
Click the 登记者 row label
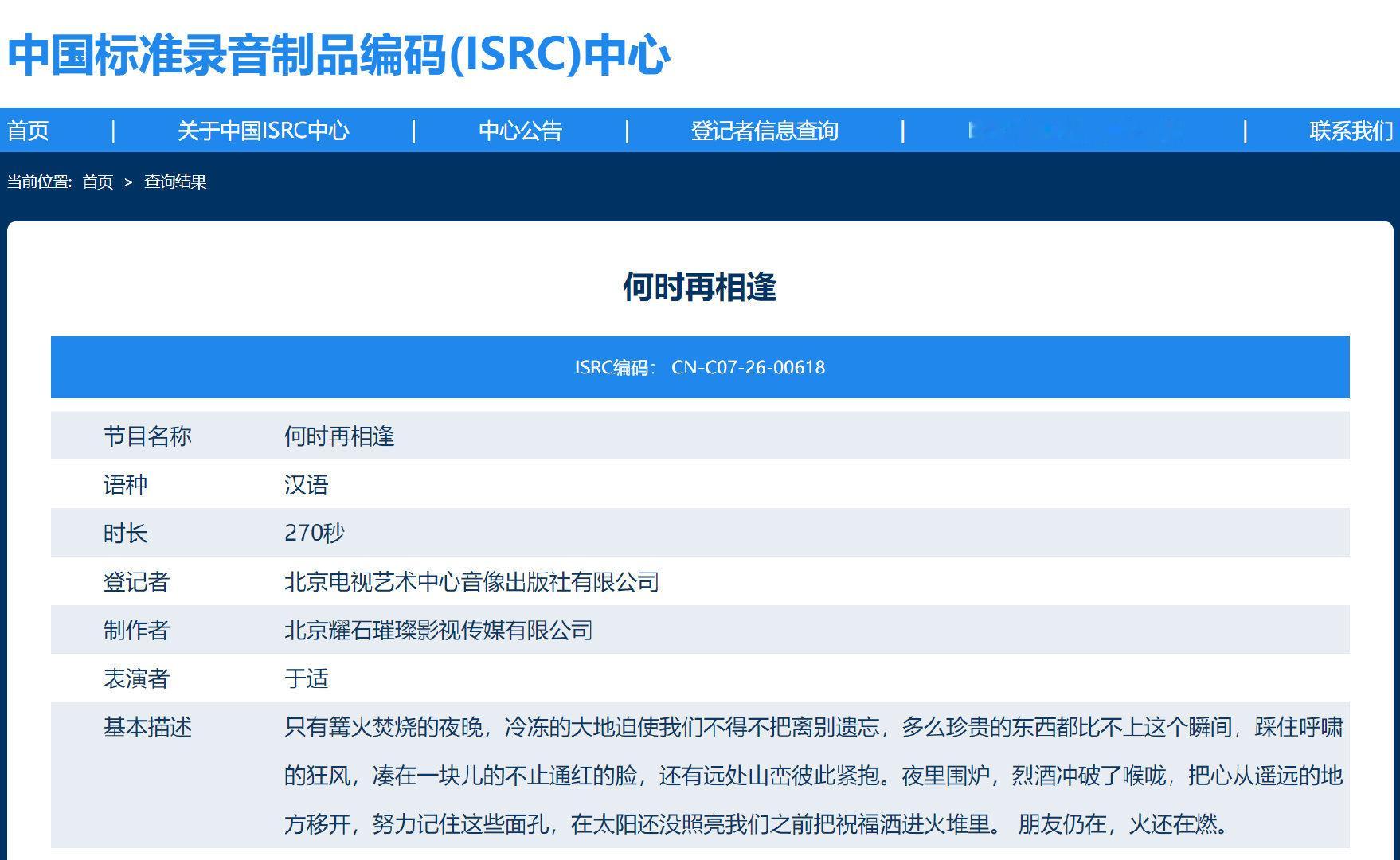point(136,582)
